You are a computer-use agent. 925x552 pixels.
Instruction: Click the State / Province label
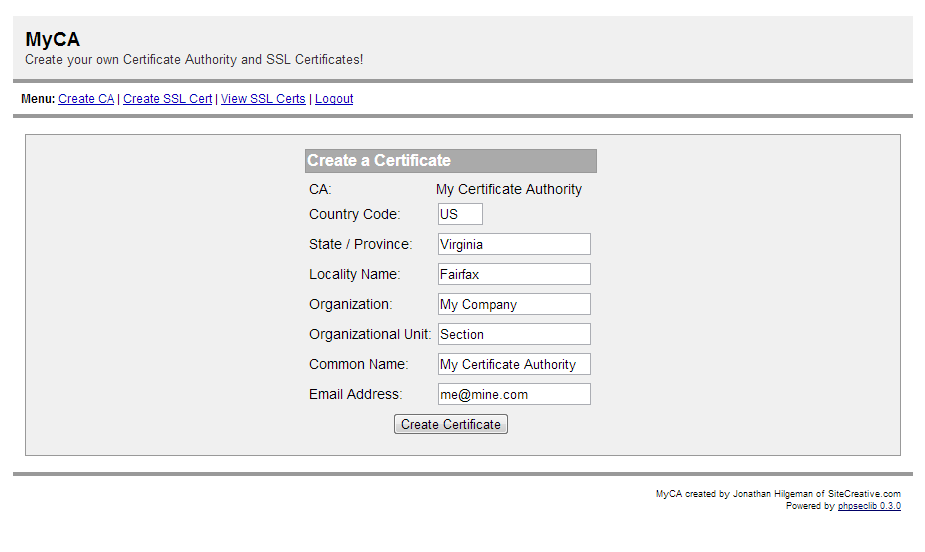tap(360, 244)
